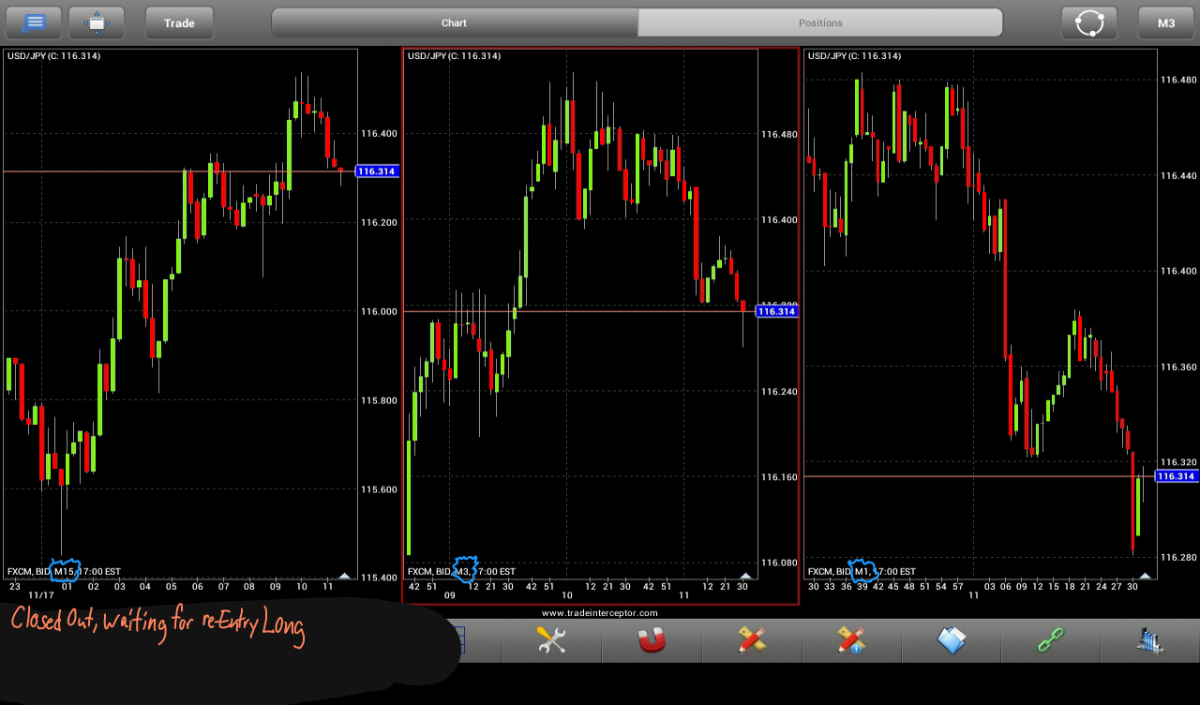This screenshot has height=705, width=1200.
Task: Open the drawing tool with info badge
Action: click(851, 640)
